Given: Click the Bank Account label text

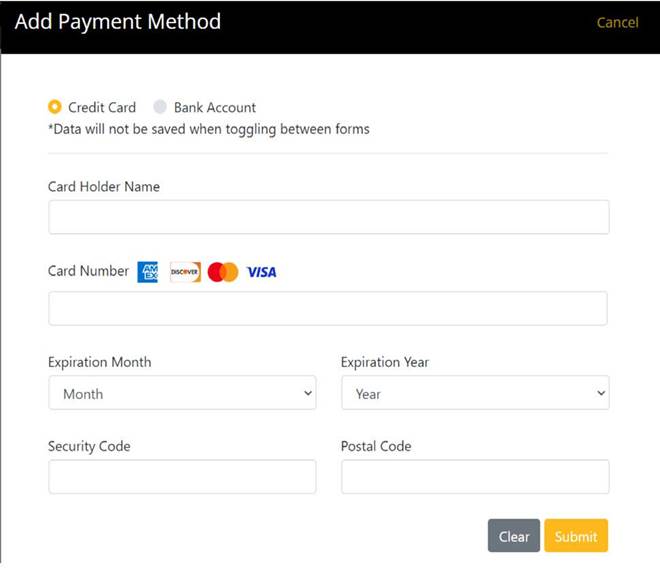Looking at the screenshot, I should point(215,107).
